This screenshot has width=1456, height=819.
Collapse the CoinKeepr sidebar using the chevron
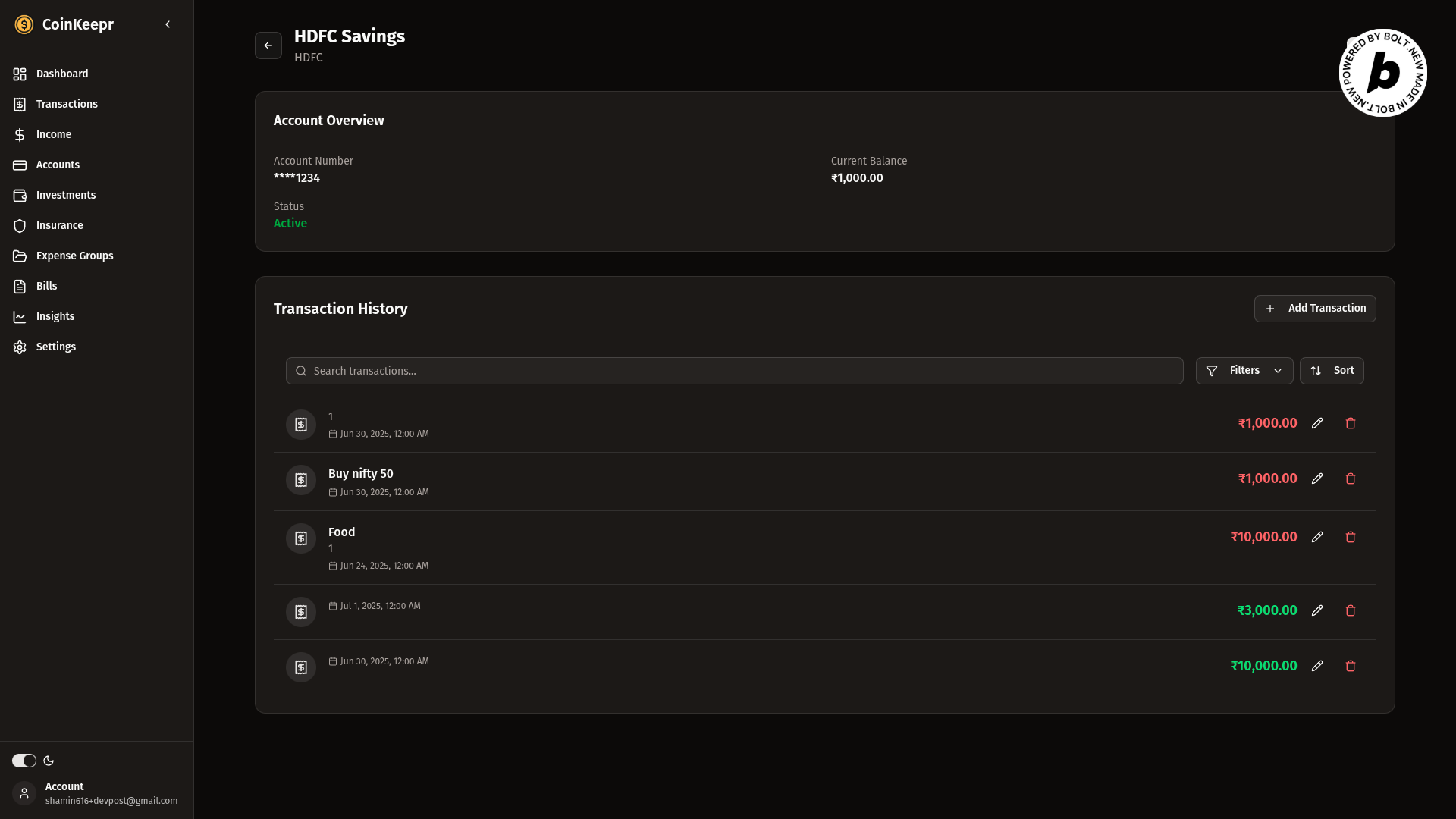click(x=168, y=24)
